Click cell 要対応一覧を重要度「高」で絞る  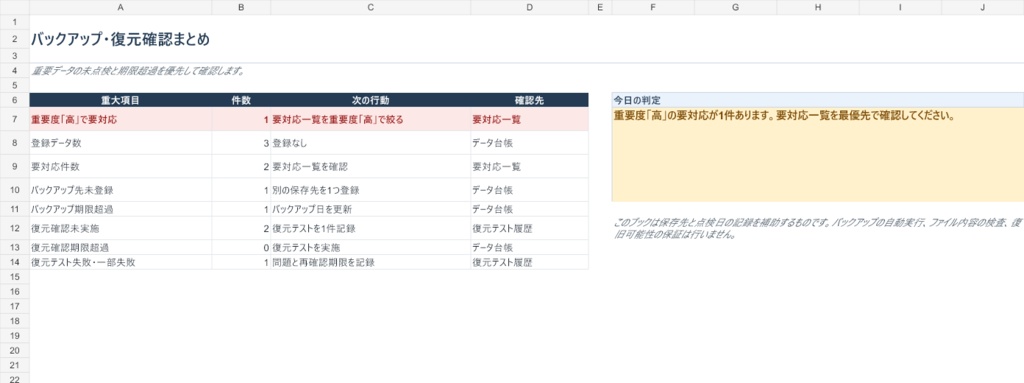coord(370,120)
